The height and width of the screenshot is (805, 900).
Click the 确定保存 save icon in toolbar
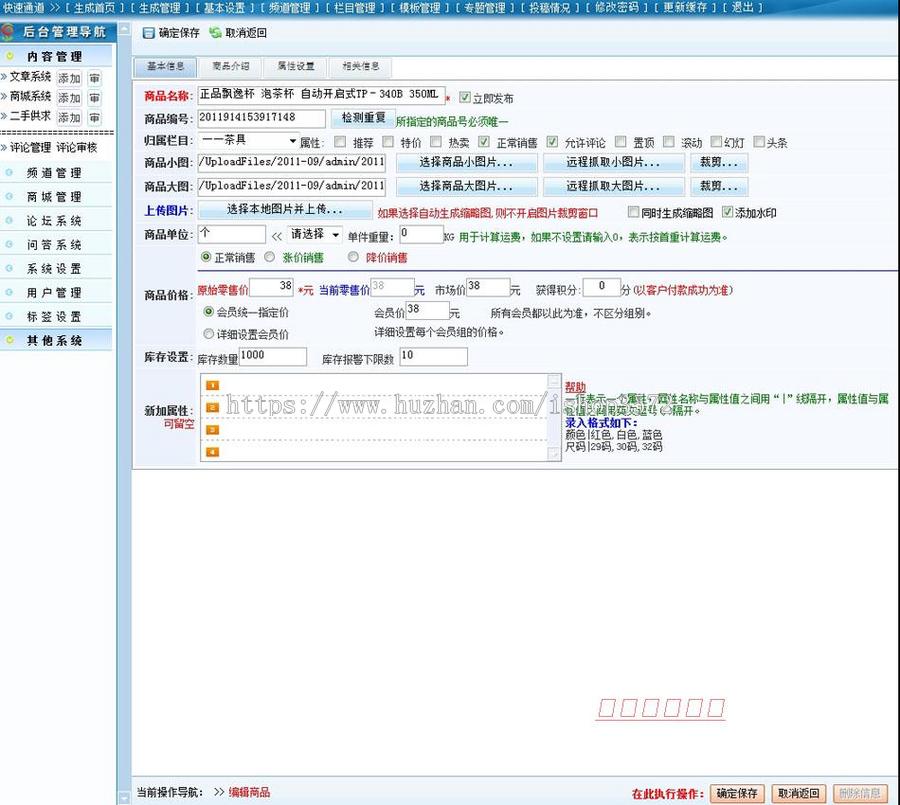click(x=147, y=32)
